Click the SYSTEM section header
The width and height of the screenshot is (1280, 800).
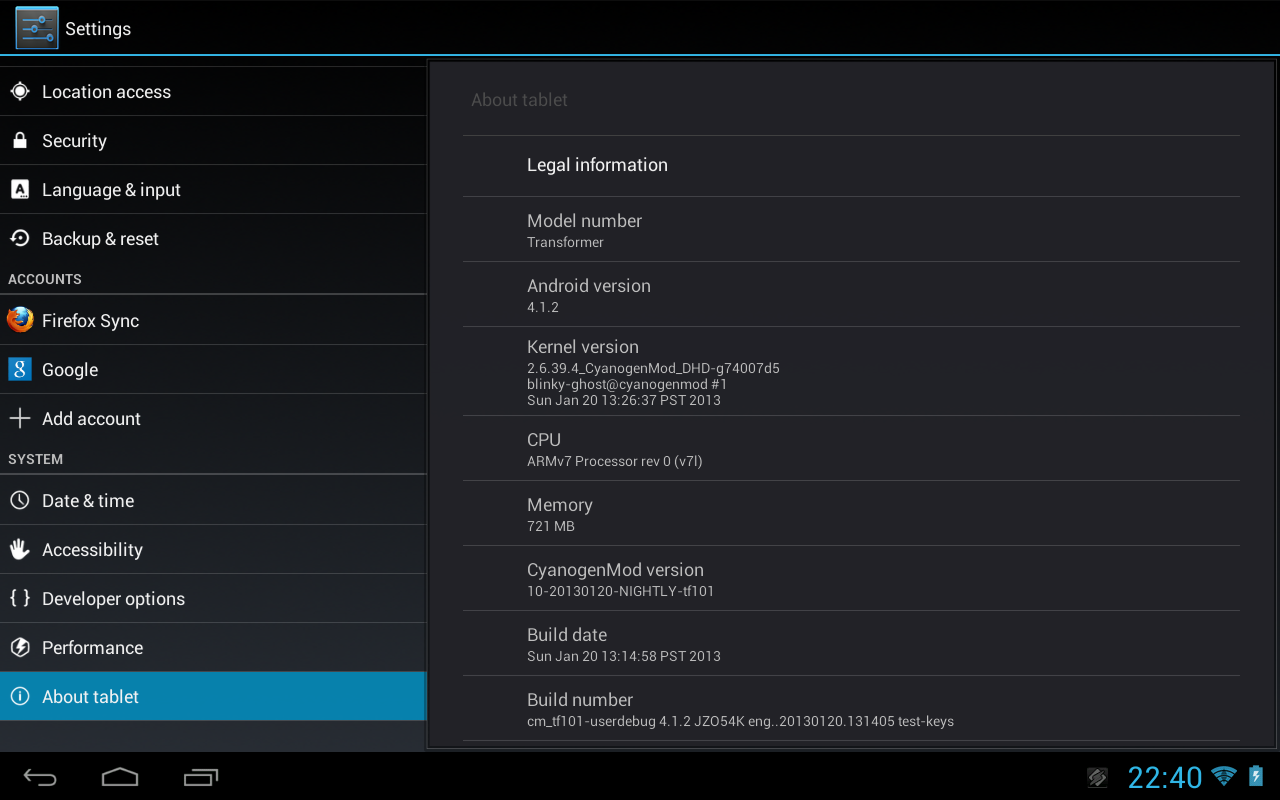[36, 459]
